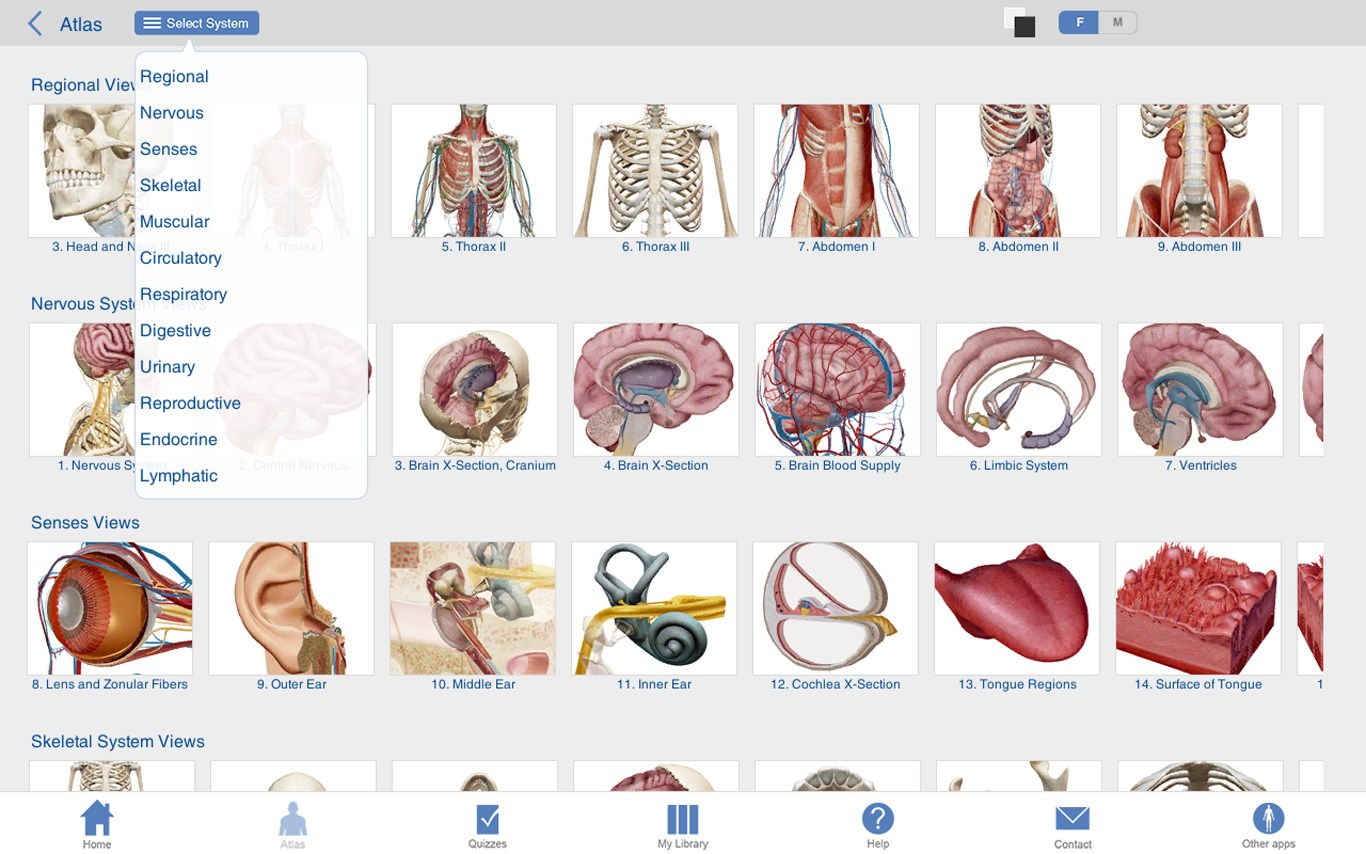
Task: Open the 8. Lens and Zonular Fibers view
Action: tap(110, 609)
